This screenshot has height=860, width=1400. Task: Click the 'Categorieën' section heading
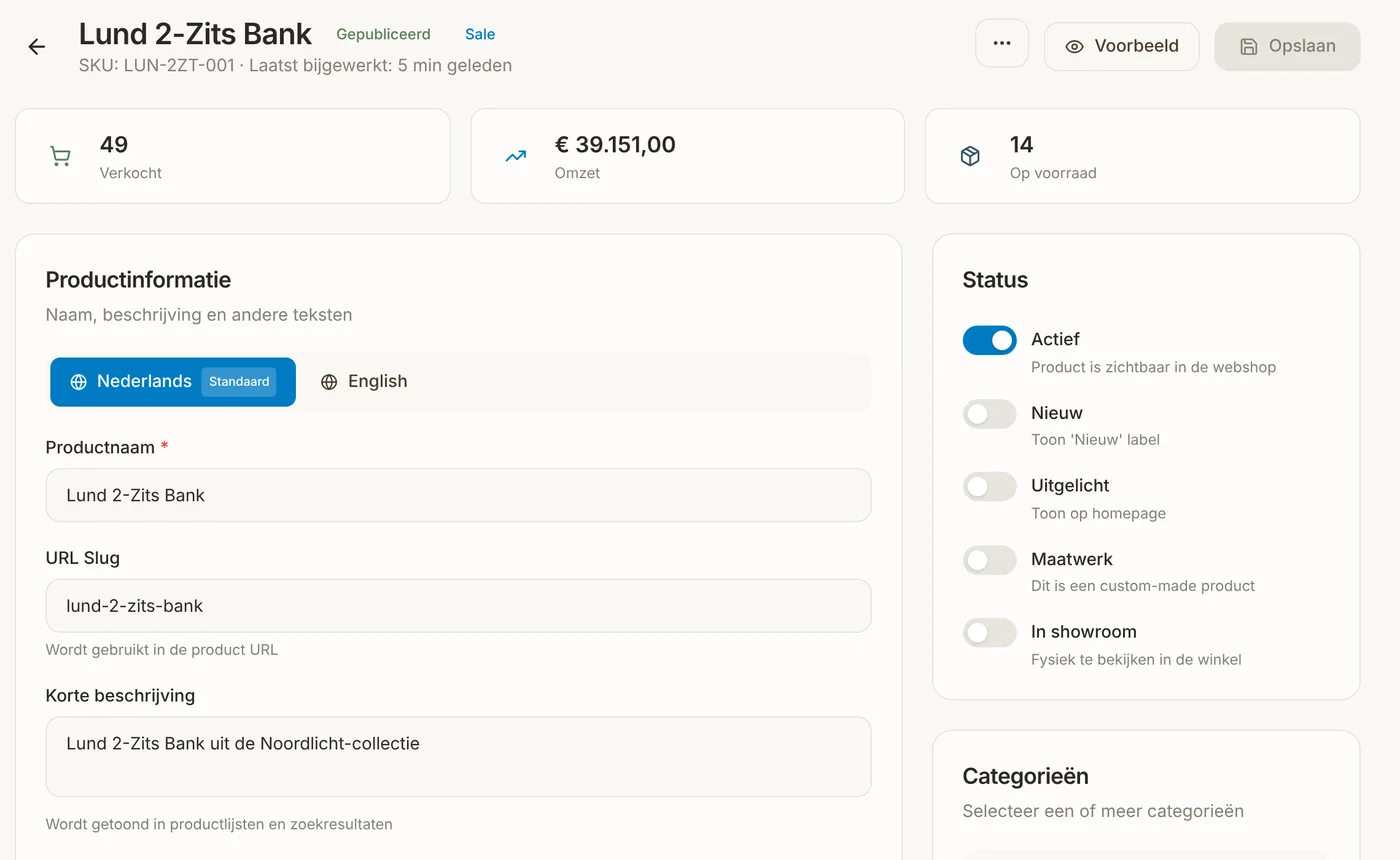pos(1025,776)
